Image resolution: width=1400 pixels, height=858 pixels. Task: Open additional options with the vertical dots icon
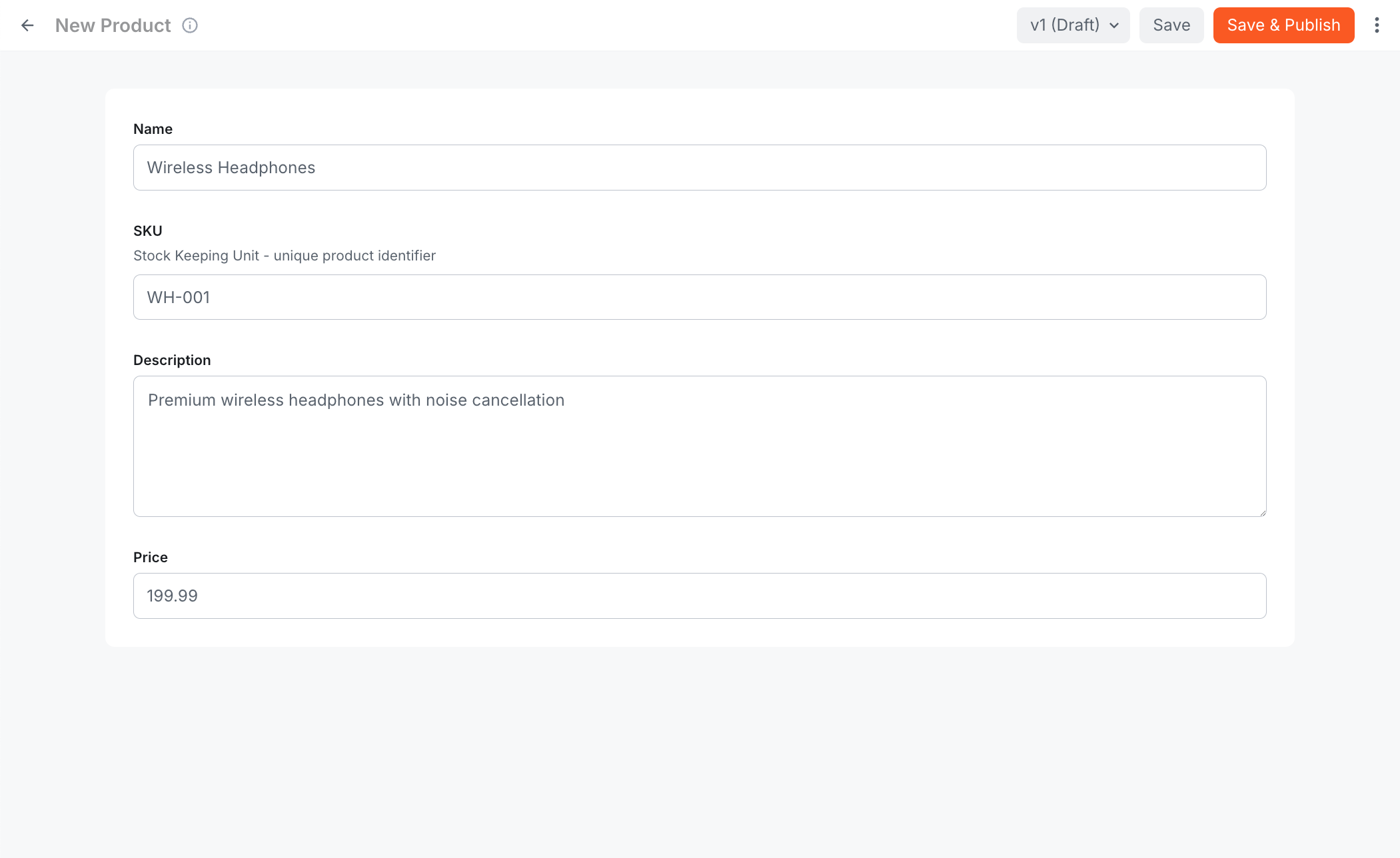coord(1378,25)
